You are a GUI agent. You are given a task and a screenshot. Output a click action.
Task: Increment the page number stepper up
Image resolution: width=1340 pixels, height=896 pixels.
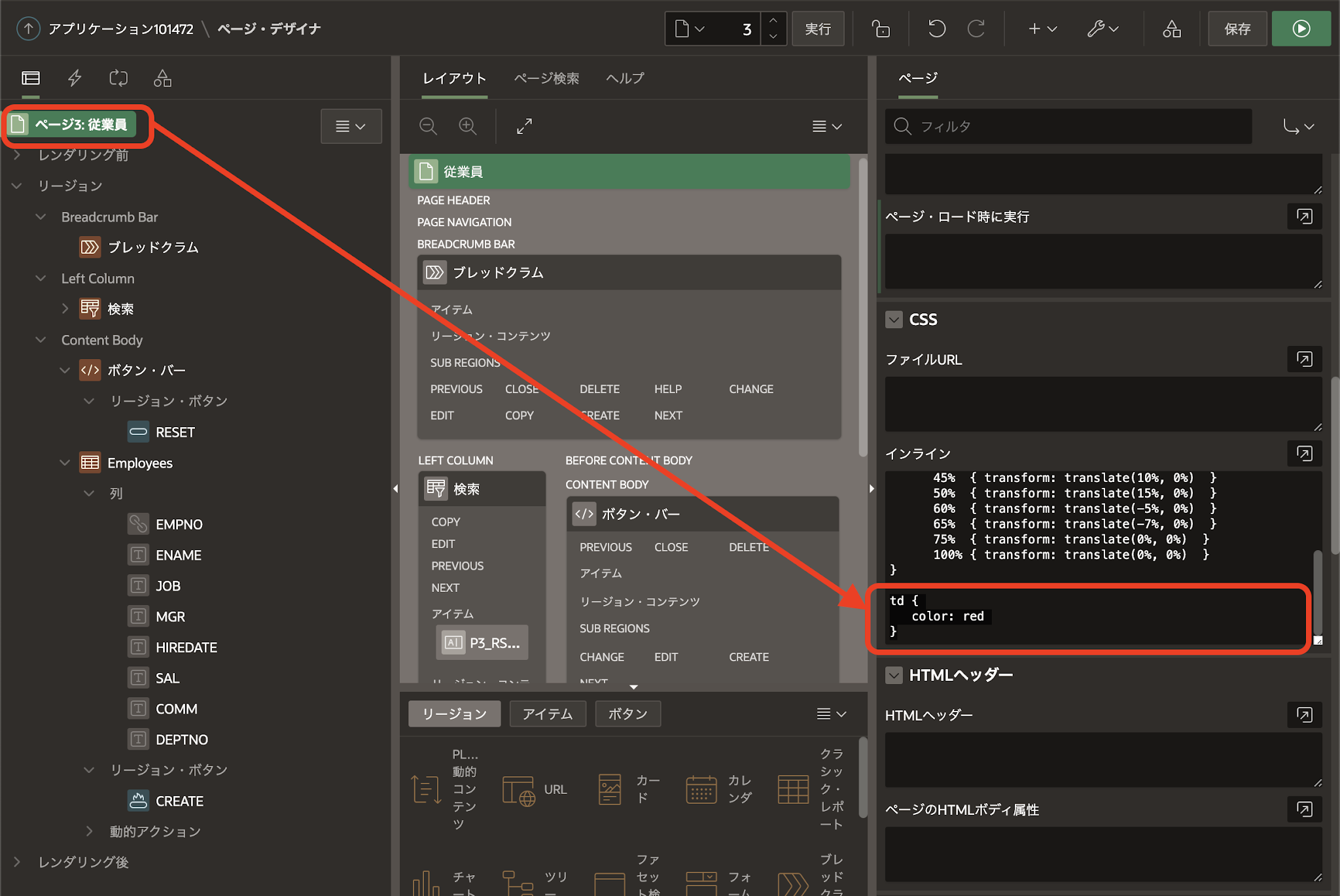click(x=773, y=20)
